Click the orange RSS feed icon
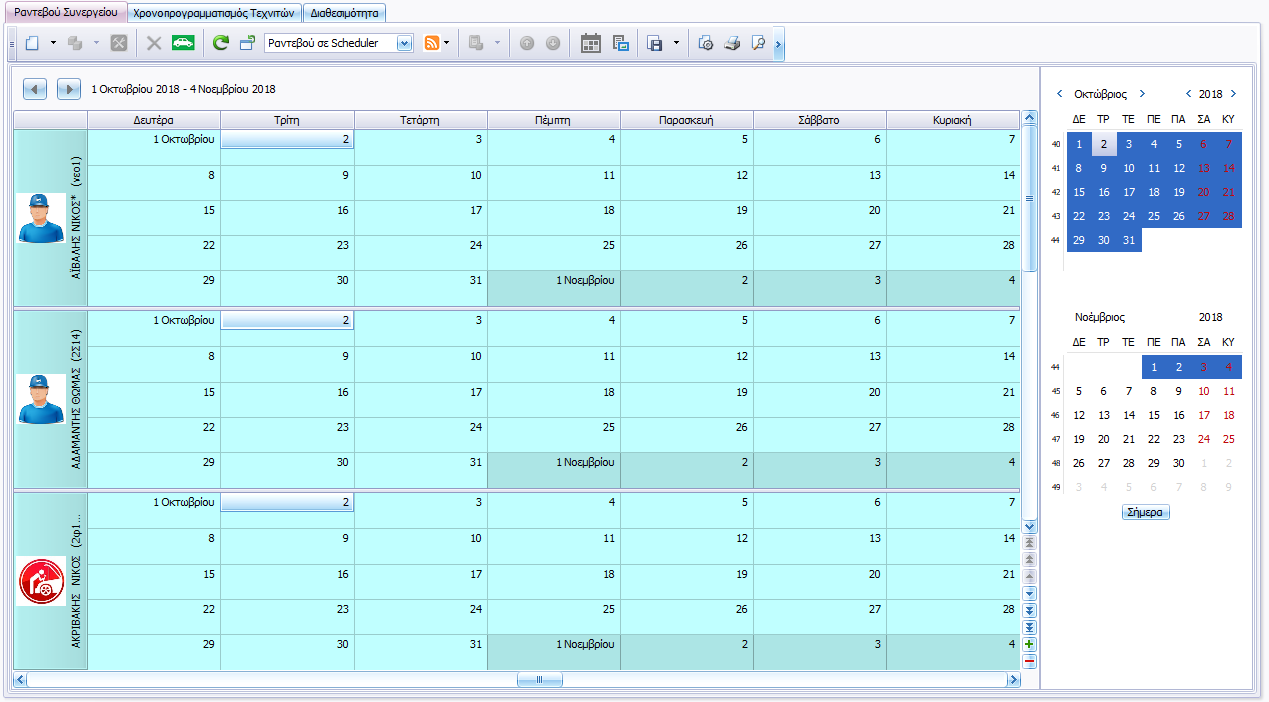Screen dimensions: 1269x702 click(432, 43)
